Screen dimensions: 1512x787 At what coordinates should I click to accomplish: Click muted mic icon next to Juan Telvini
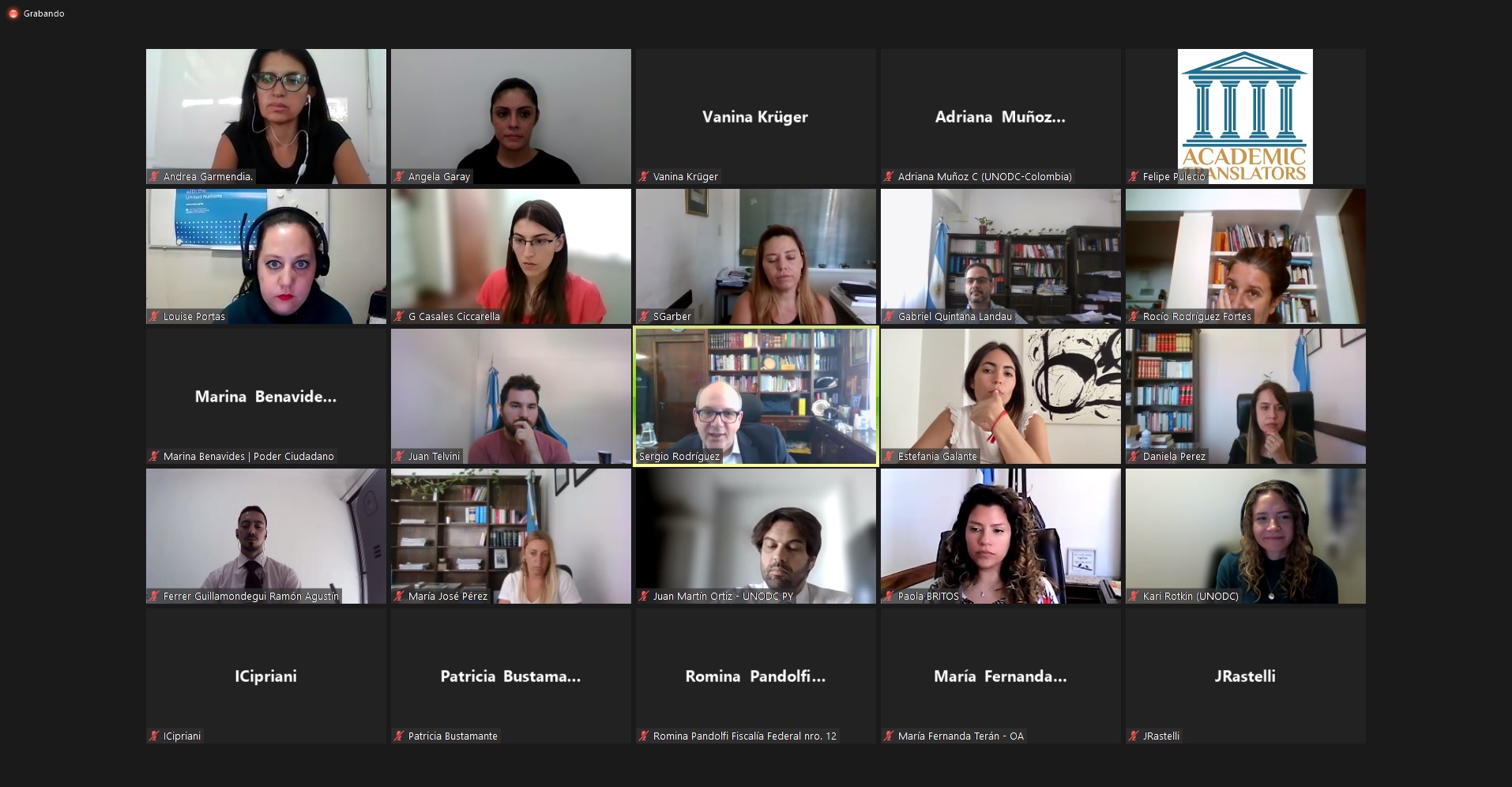pos(400,457)
